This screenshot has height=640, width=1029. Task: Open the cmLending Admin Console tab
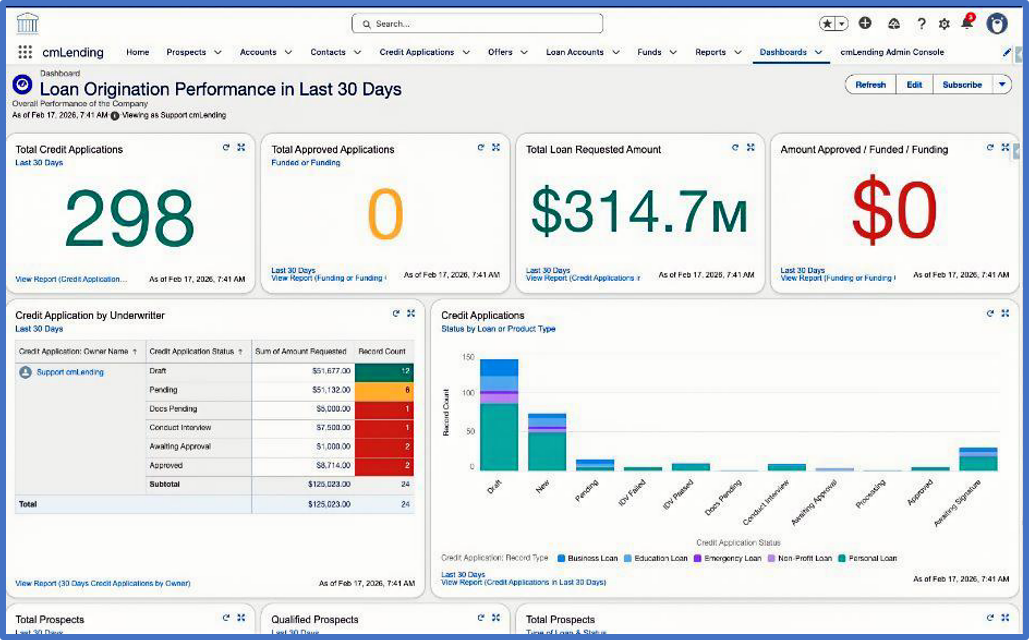coord(892,52)
